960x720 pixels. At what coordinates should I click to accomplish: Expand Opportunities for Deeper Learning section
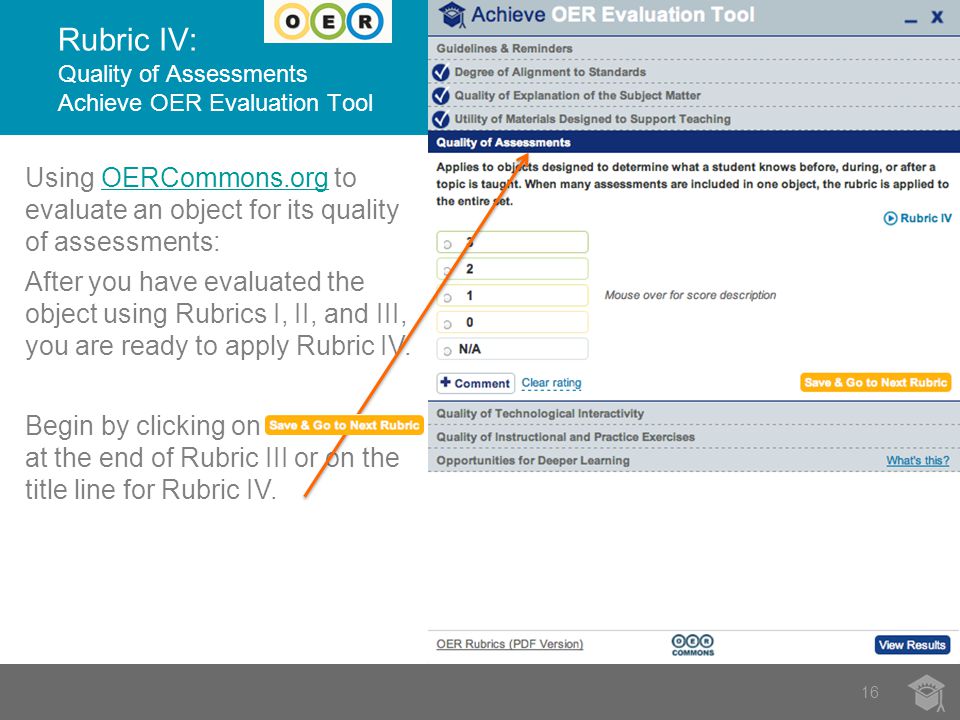point(694,460)
